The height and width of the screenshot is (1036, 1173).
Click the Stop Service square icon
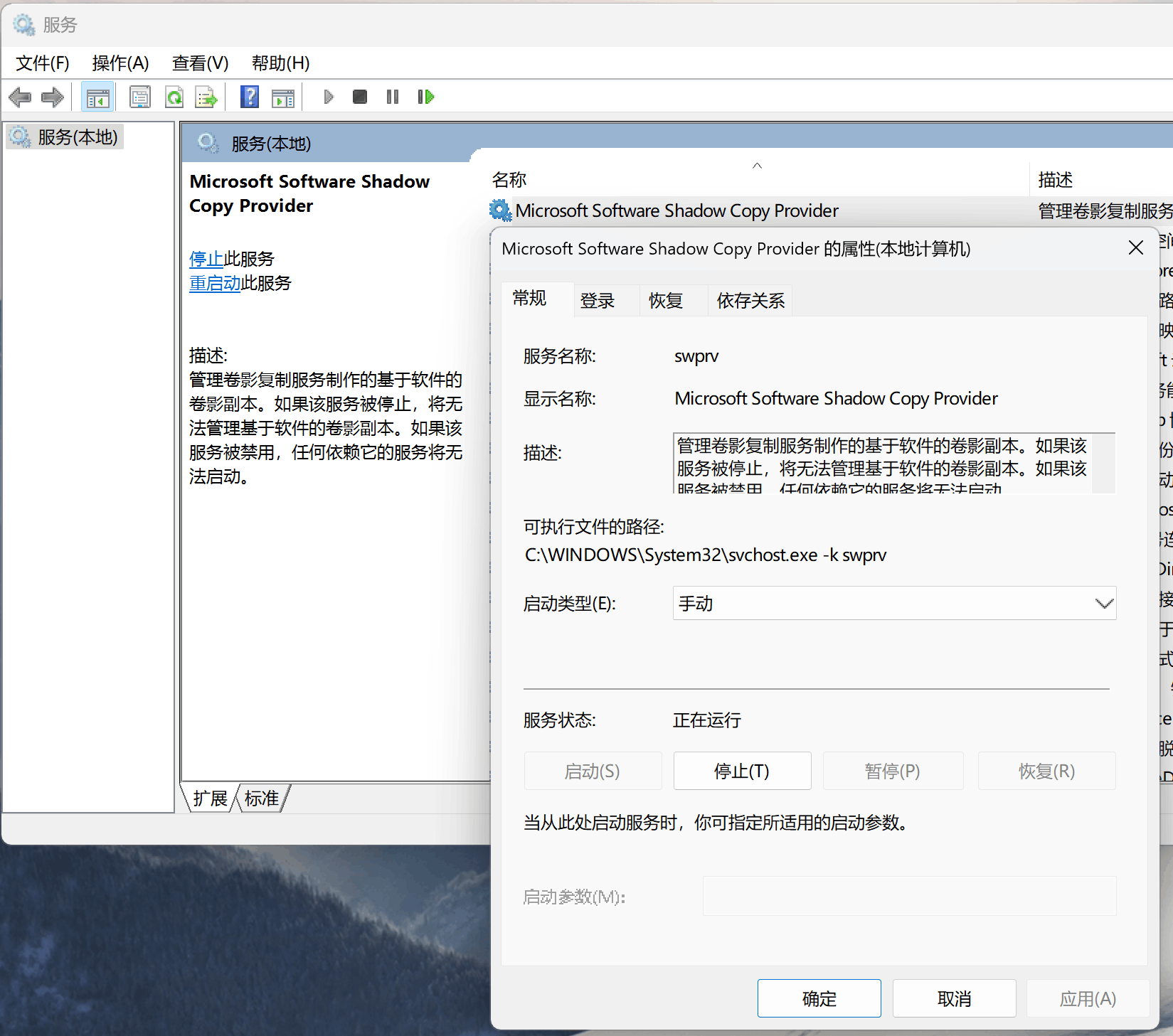(x=360, y=97)
